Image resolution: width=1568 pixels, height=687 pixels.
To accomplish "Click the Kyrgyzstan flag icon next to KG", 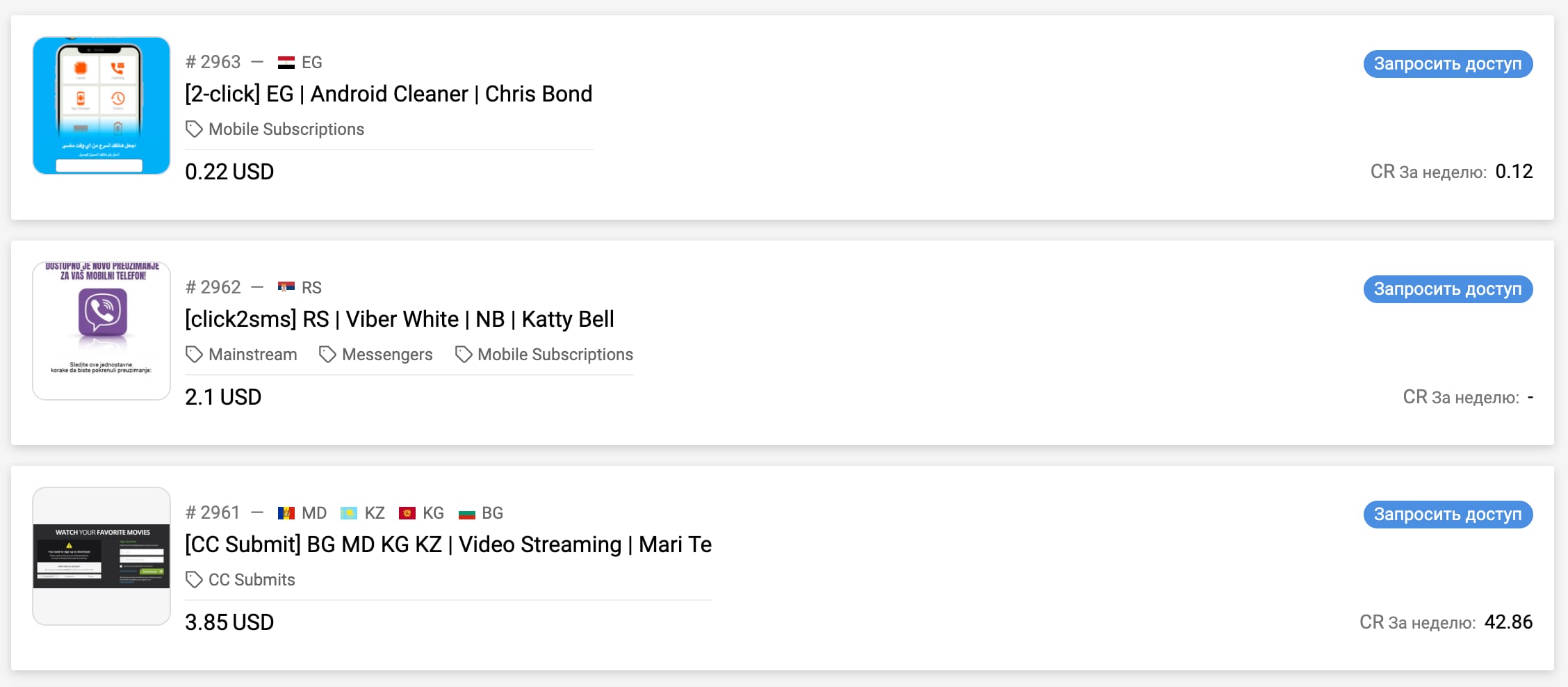I will 407,513.
